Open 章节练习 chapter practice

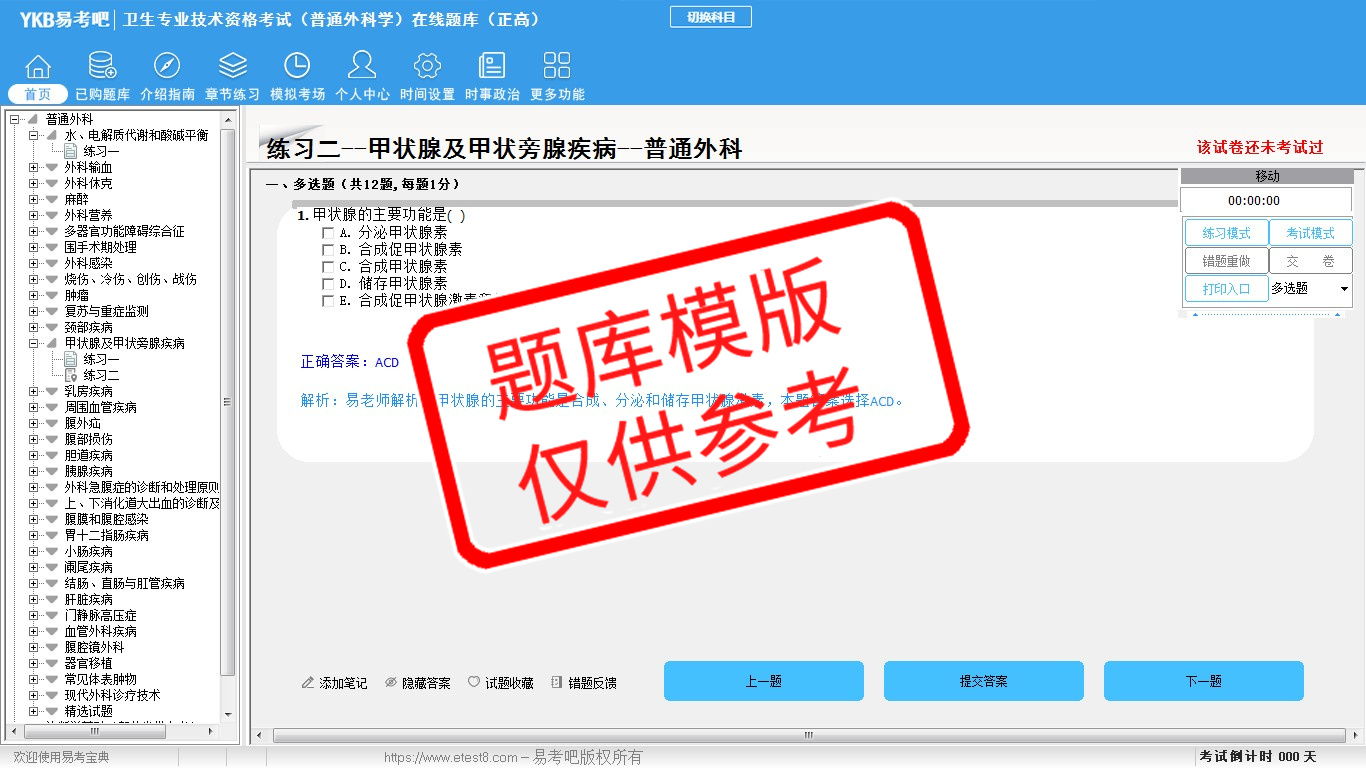coord(232,68)
